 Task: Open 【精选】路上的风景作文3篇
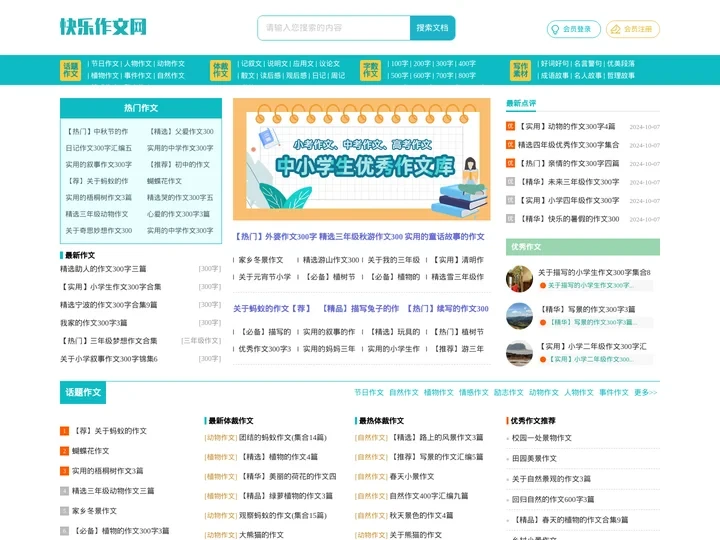(436, 438)
